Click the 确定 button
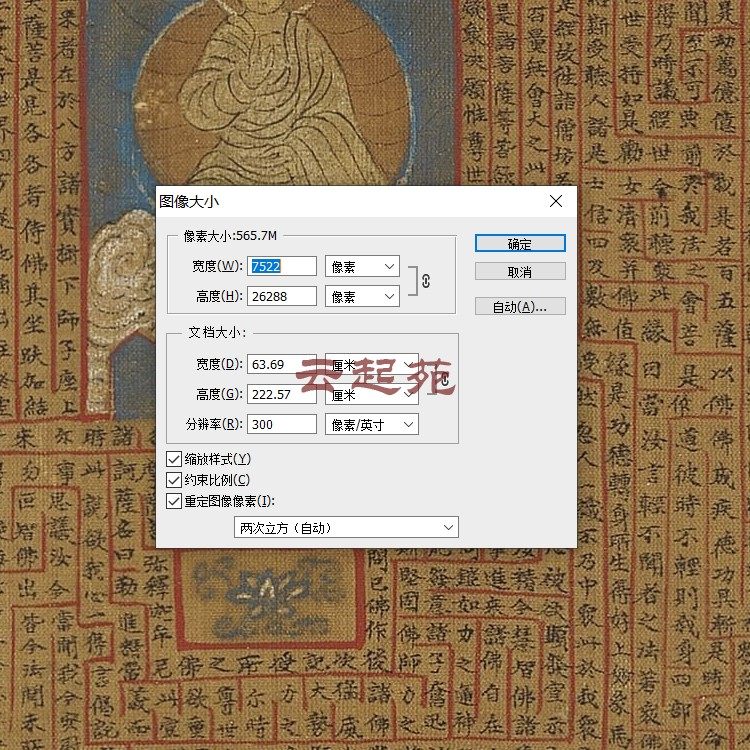The height and width of the screenshot is (750, 750). pyautogui.click(x=520, y=243)
